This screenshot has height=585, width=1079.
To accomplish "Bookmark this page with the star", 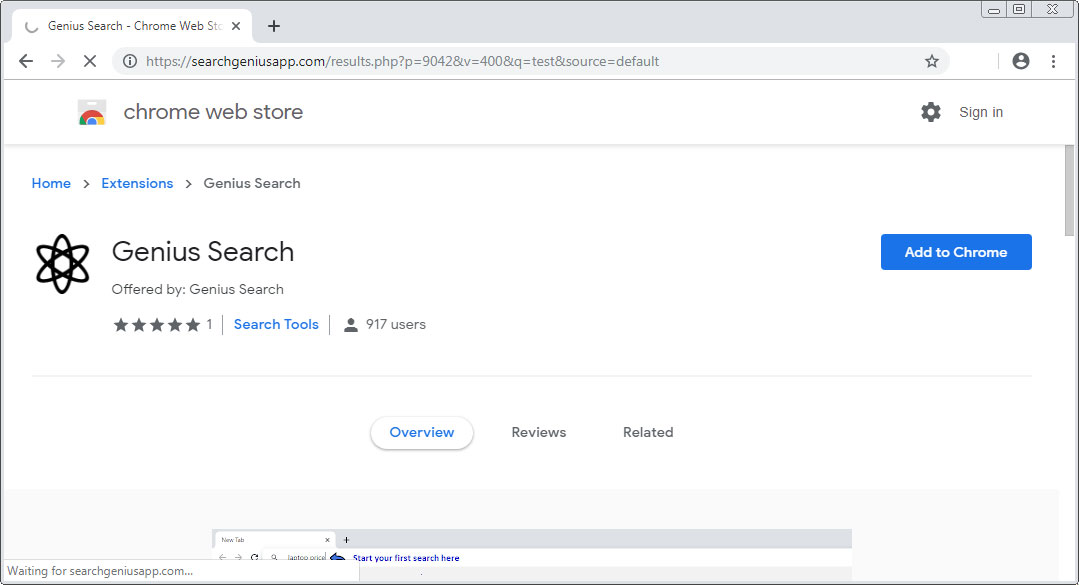I will (932, 61).
